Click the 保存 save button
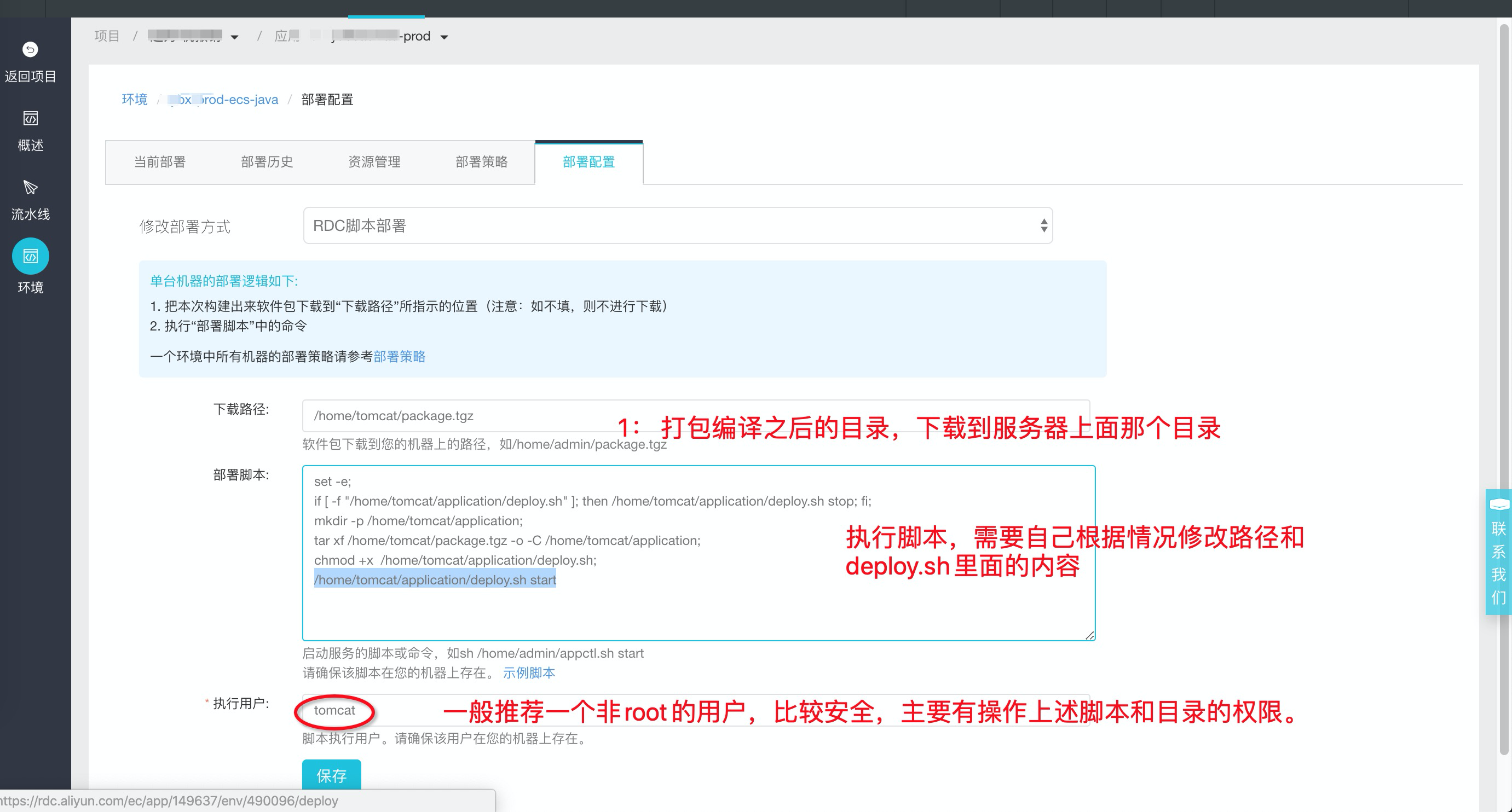This screenshot has height=812, width=1512. (x=332, y=775)
